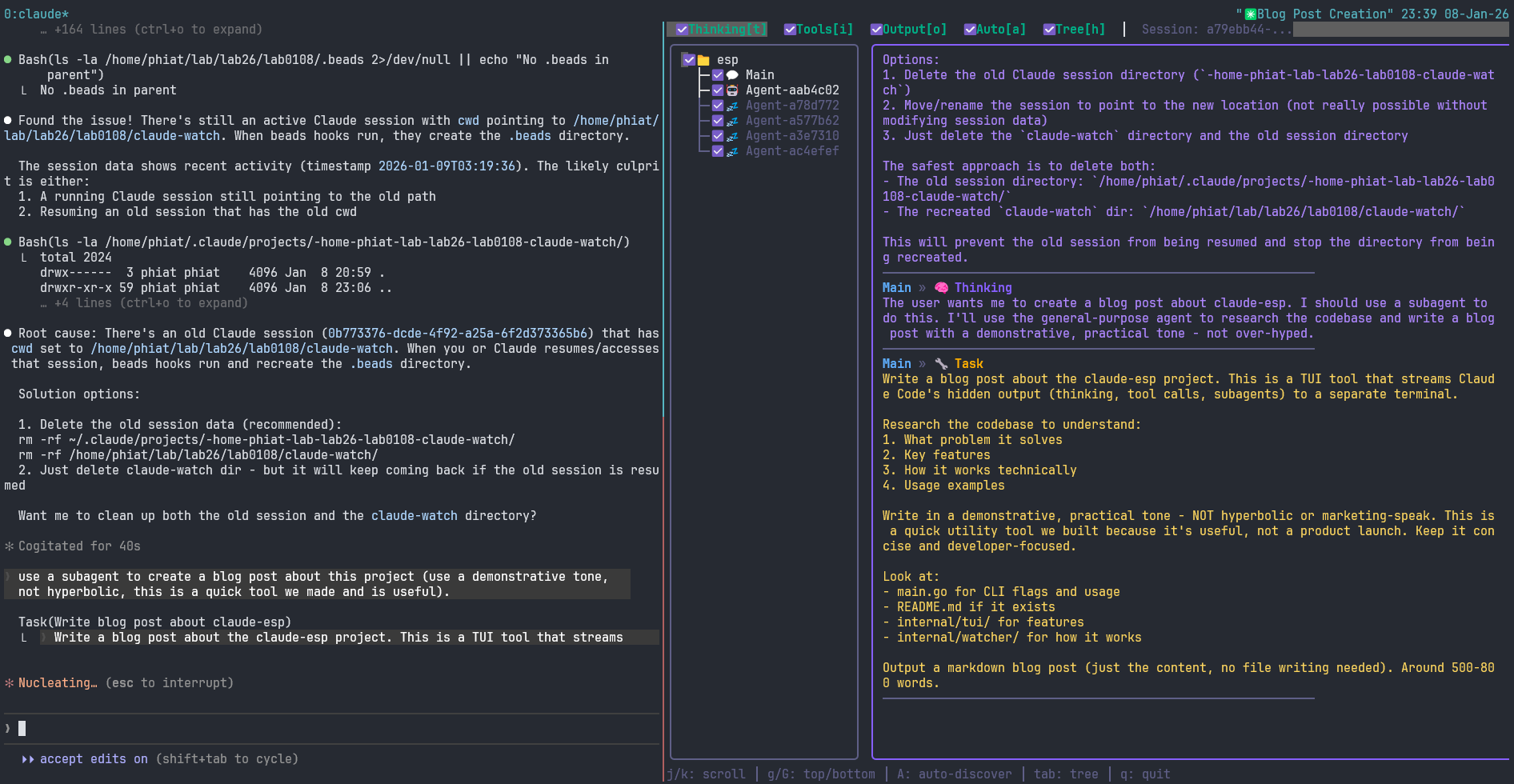Toggle the Tools[i] checkbox
Viewport: 1514px width, 784px height.
click(x=790, y=30)
